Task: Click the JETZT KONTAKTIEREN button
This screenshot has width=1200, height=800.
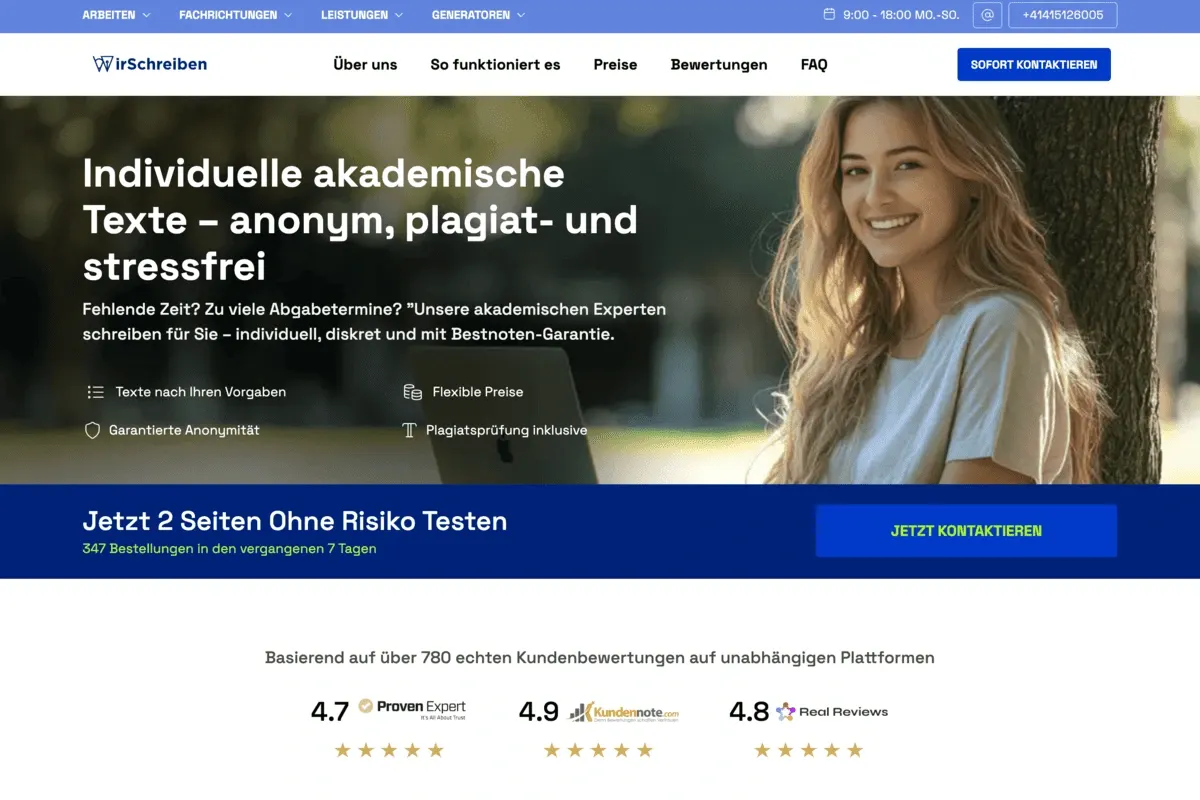Action: coord(966,531)
